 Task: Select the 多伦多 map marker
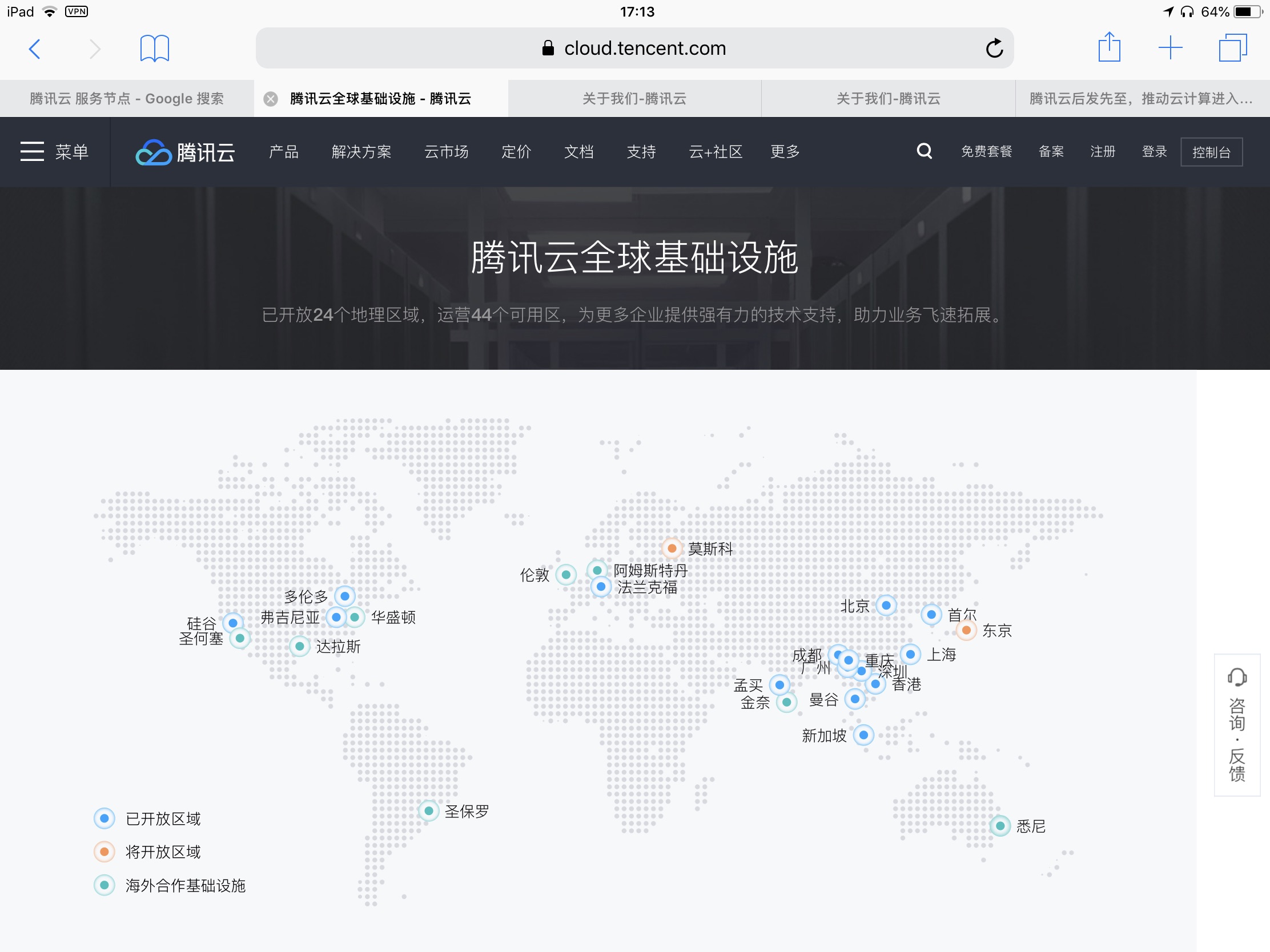coord(344,596)
